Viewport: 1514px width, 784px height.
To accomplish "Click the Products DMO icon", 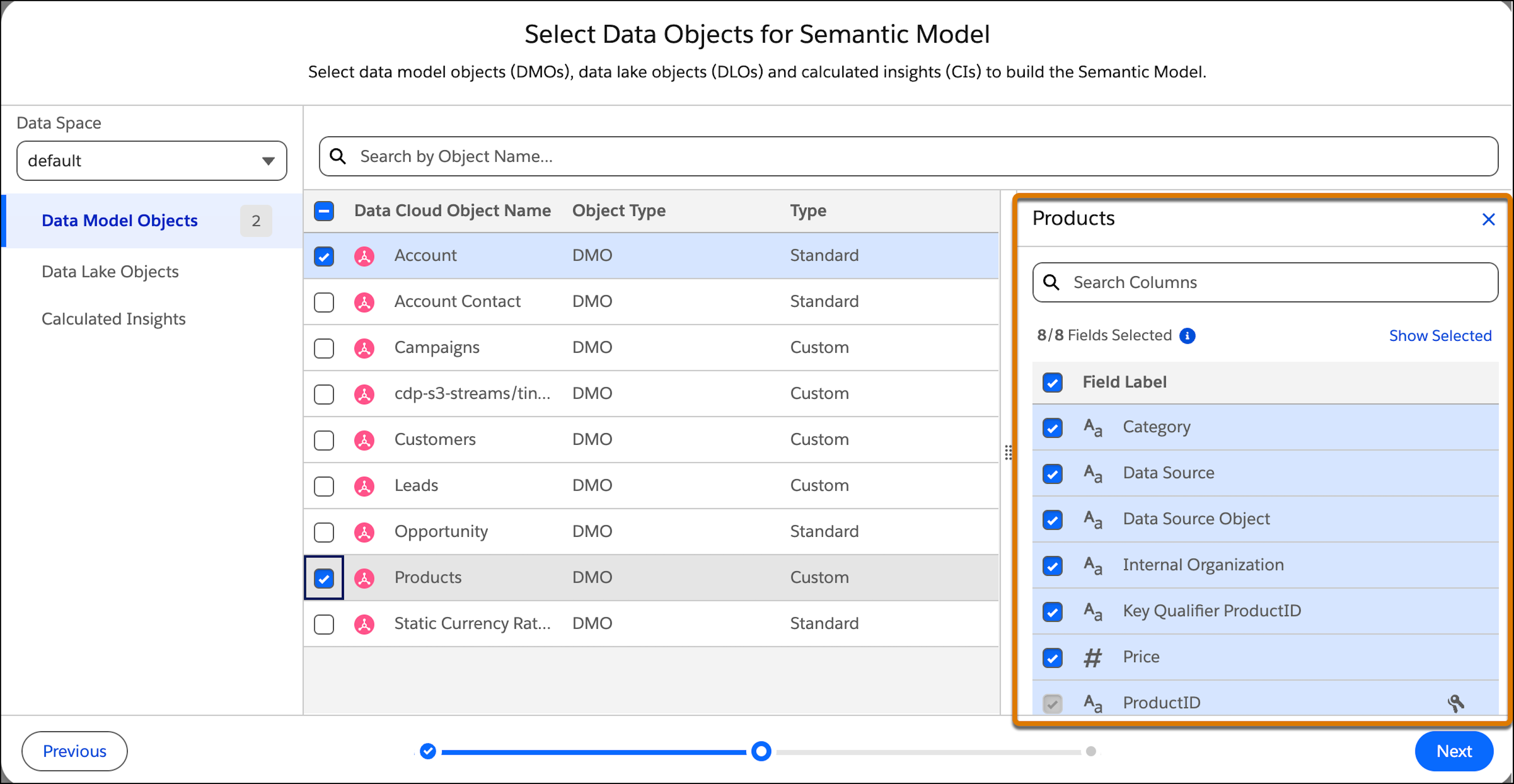I will pos(364,578).
